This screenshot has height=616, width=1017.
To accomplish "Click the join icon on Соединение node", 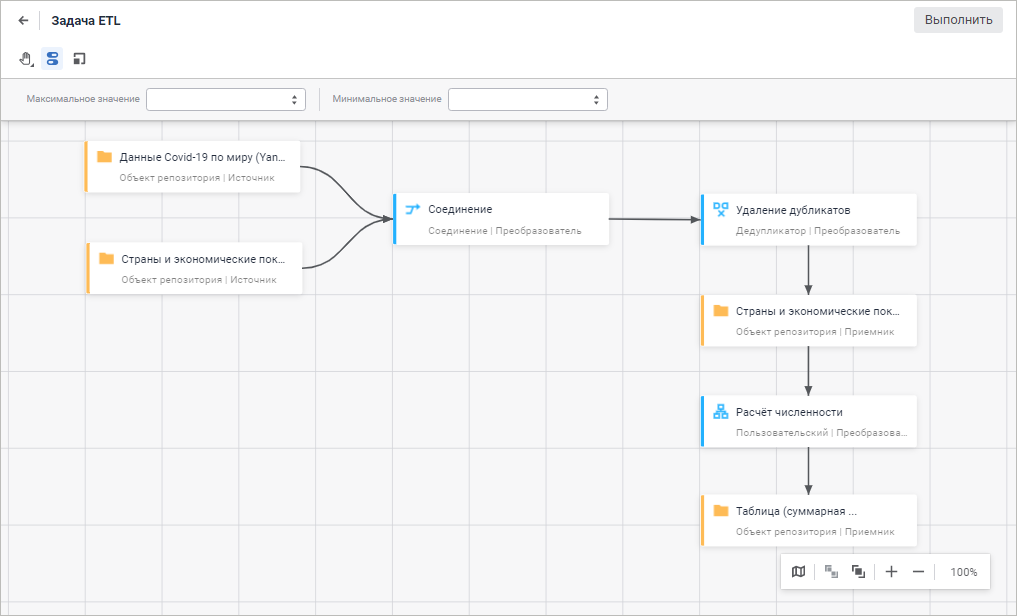I will (412, 210).
